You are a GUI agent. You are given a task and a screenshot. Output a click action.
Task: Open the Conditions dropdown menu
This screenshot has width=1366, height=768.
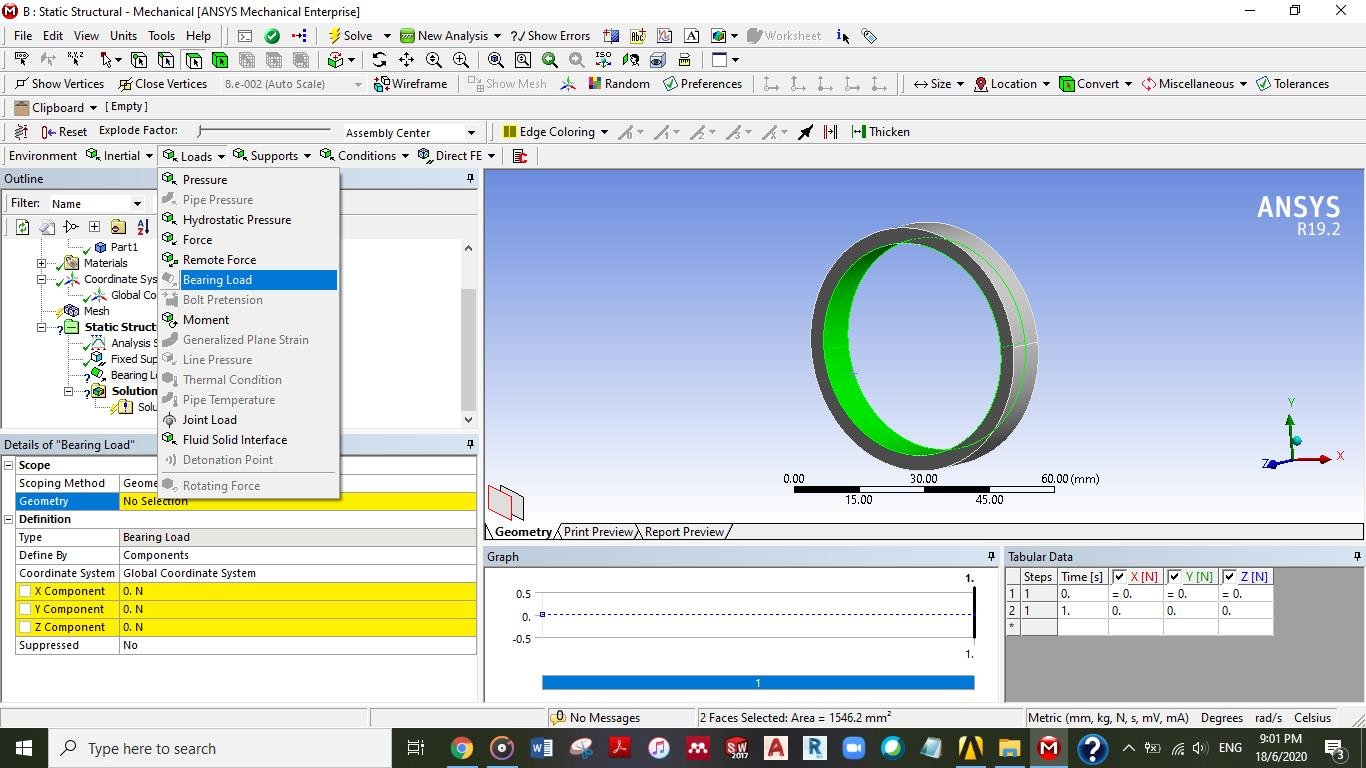(x=364, y=156)
